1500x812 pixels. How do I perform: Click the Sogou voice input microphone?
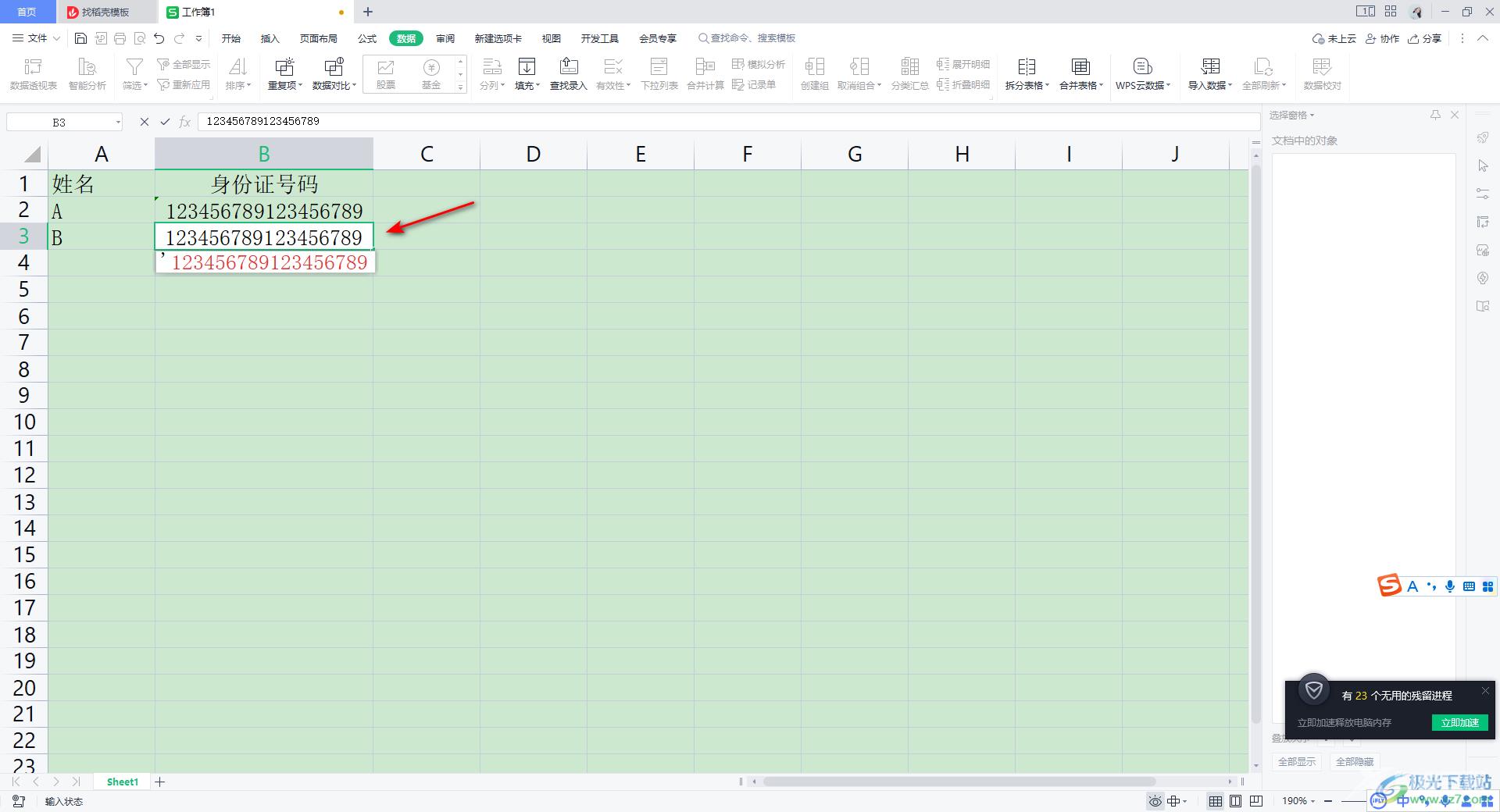click(1450, 586)
